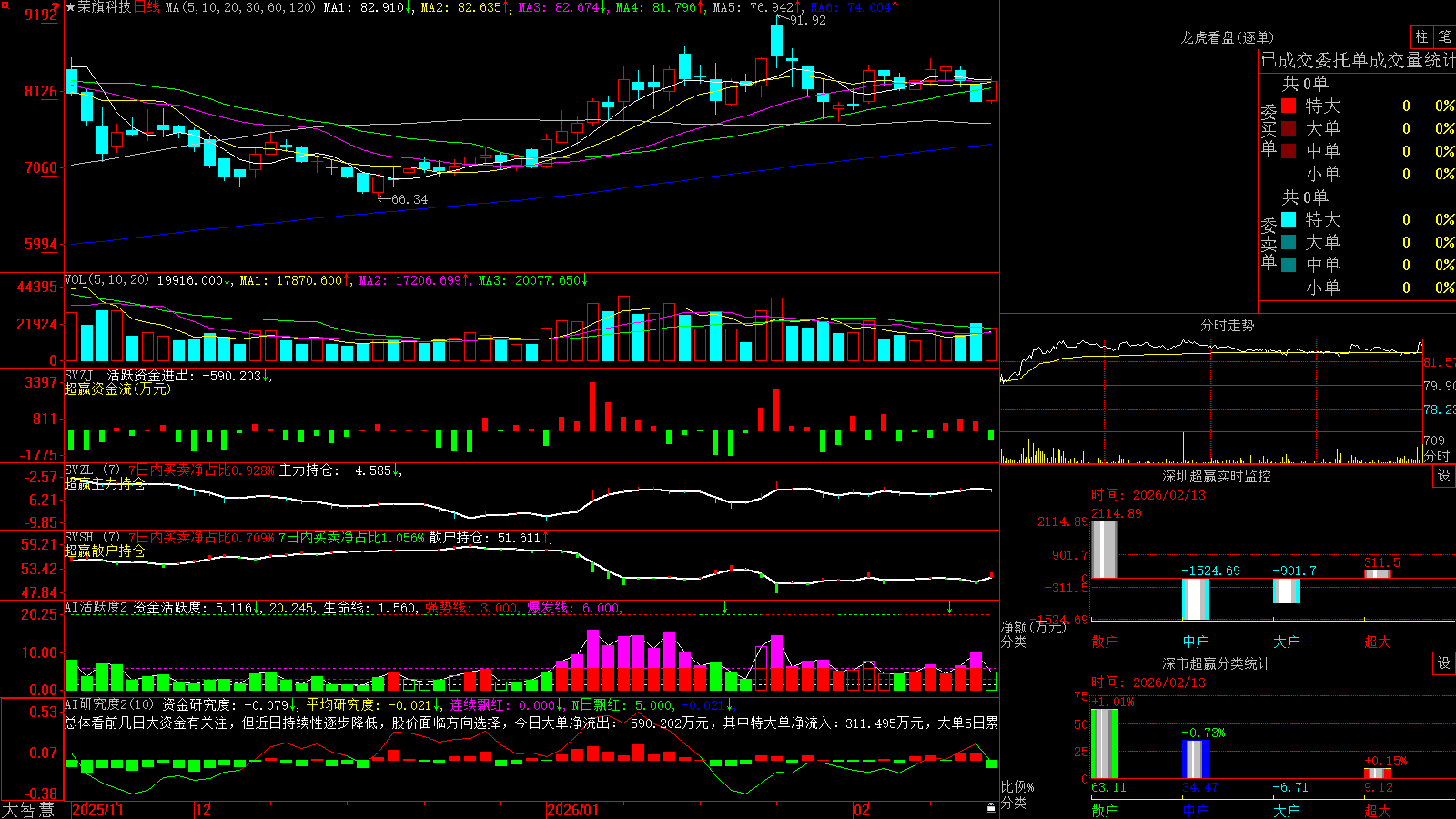Click the MA(5,10,20,30,60,120) indicator label
The height and width of the screenshot is (819, 1456).
[x=240, y=7]
